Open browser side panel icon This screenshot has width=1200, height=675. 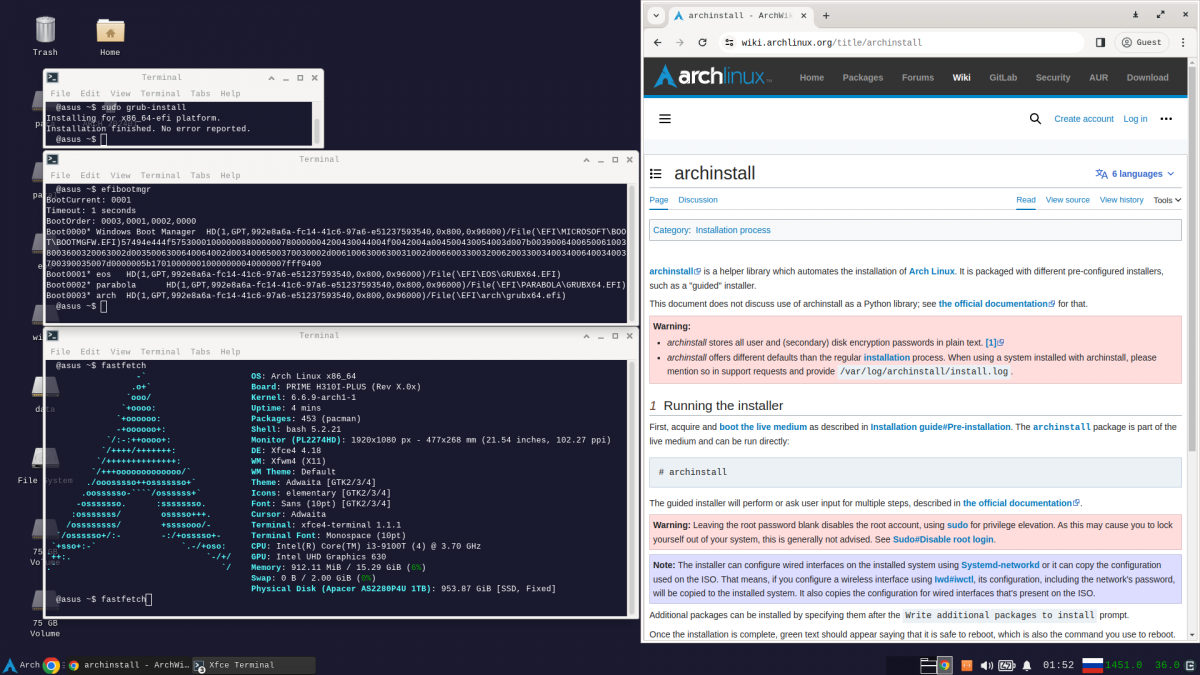(1100, 43)
